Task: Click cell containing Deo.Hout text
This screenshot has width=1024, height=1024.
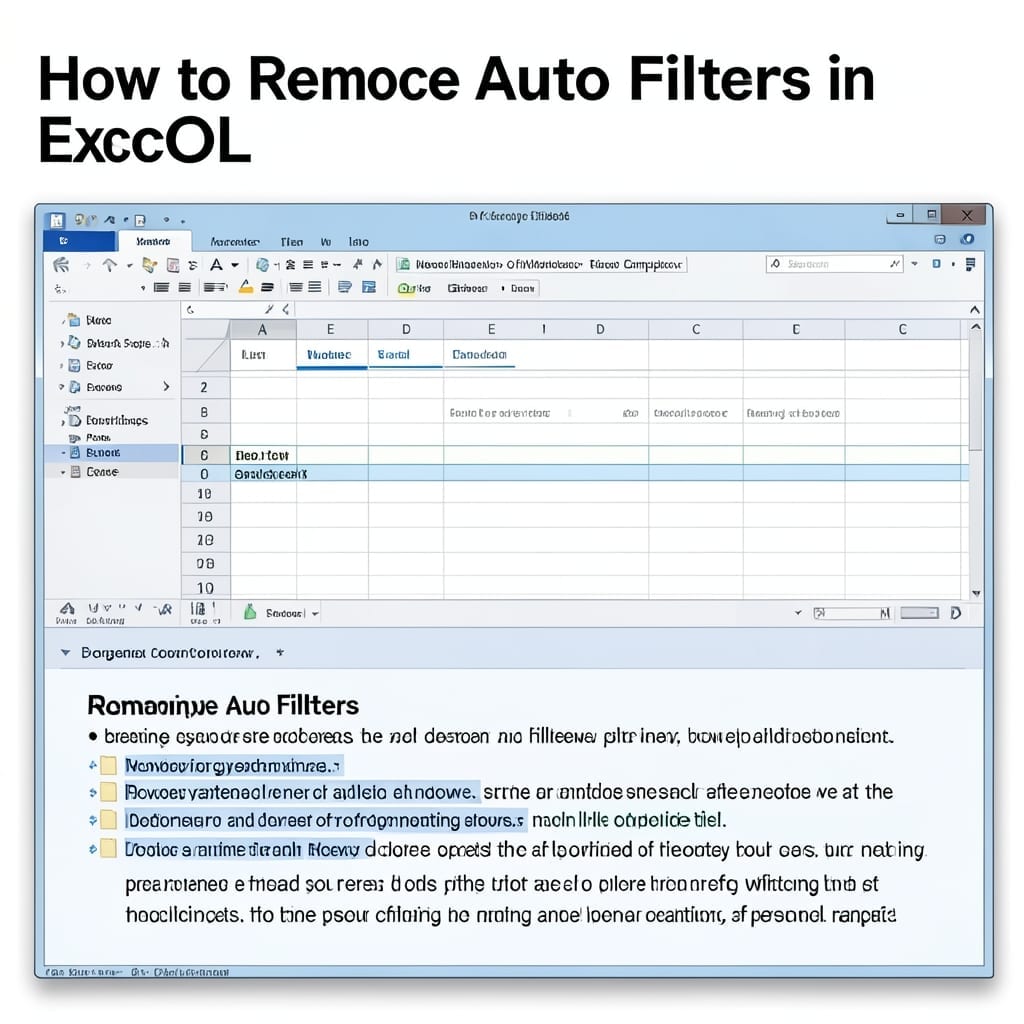Action: click(263, 455)
